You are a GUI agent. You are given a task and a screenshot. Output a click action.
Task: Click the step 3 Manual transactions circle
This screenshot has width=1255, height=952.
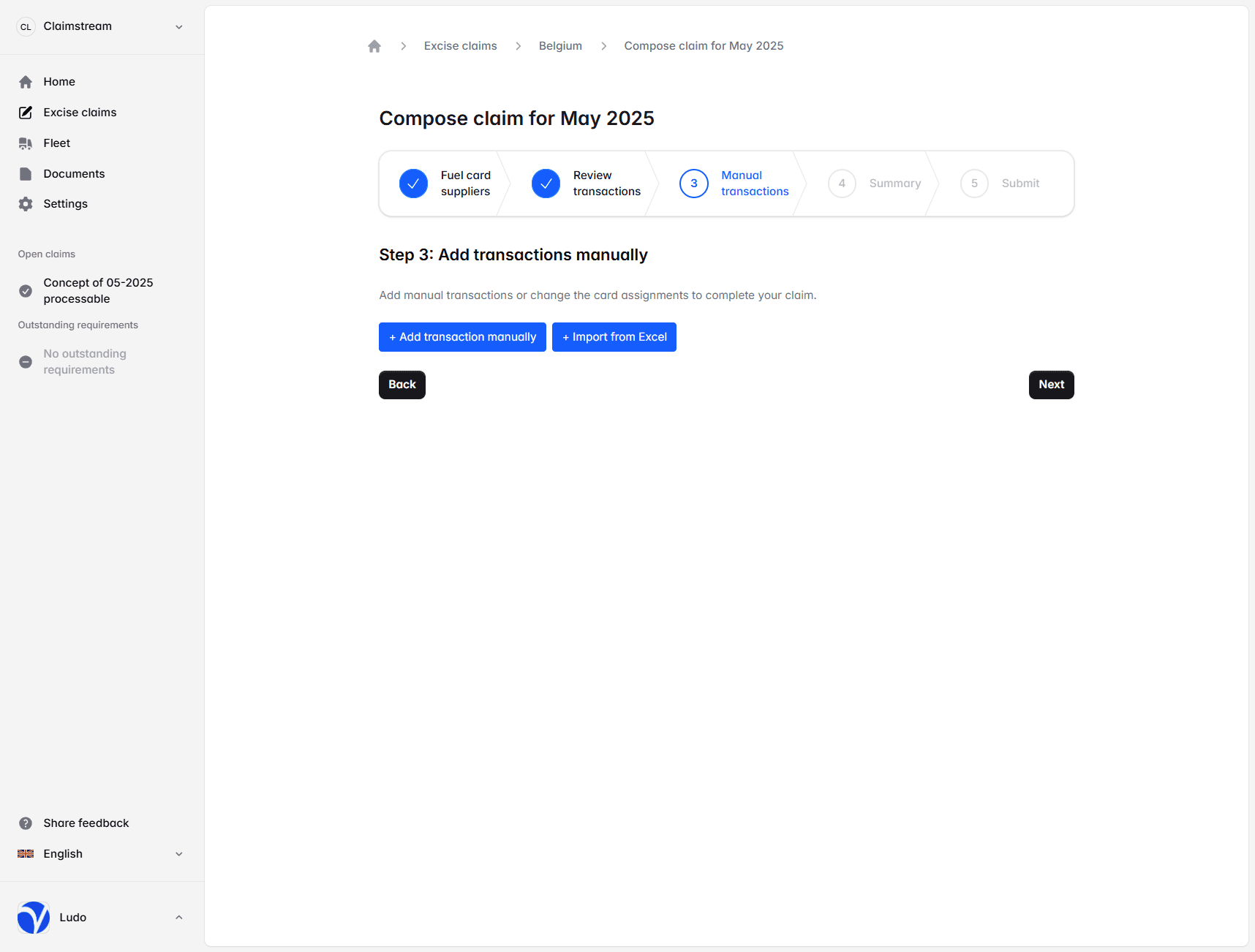point(693,184)
